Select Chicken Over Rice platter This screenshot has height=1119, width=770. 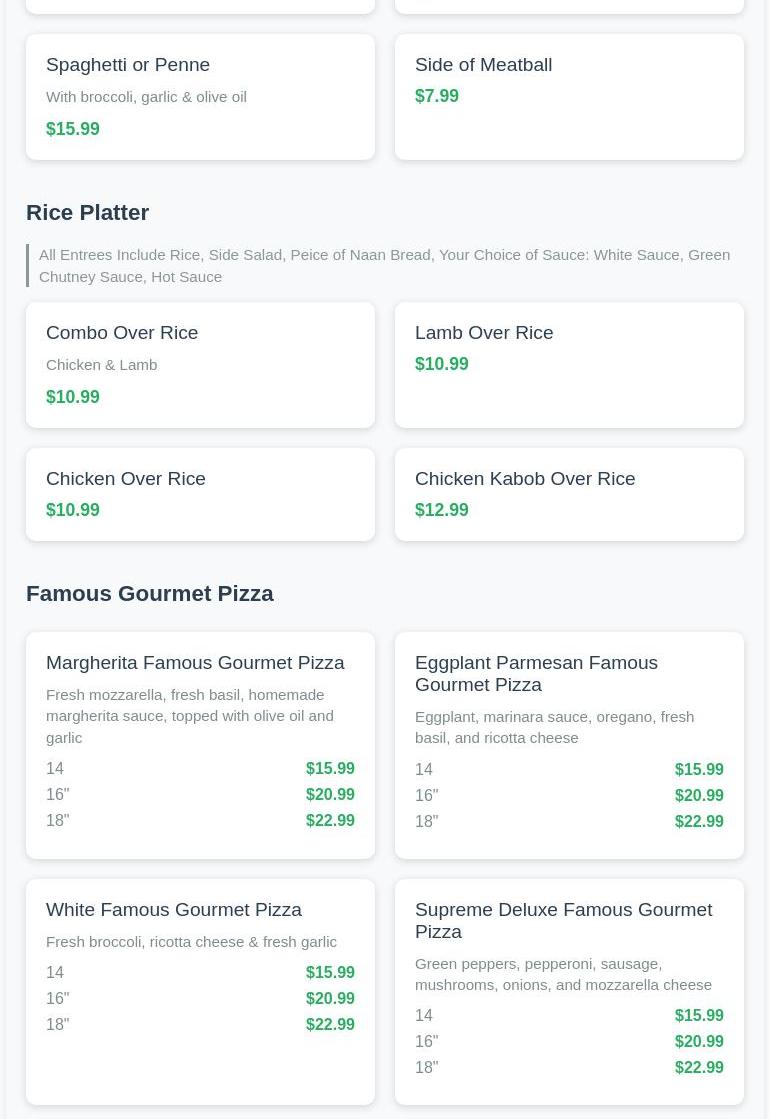126,479
